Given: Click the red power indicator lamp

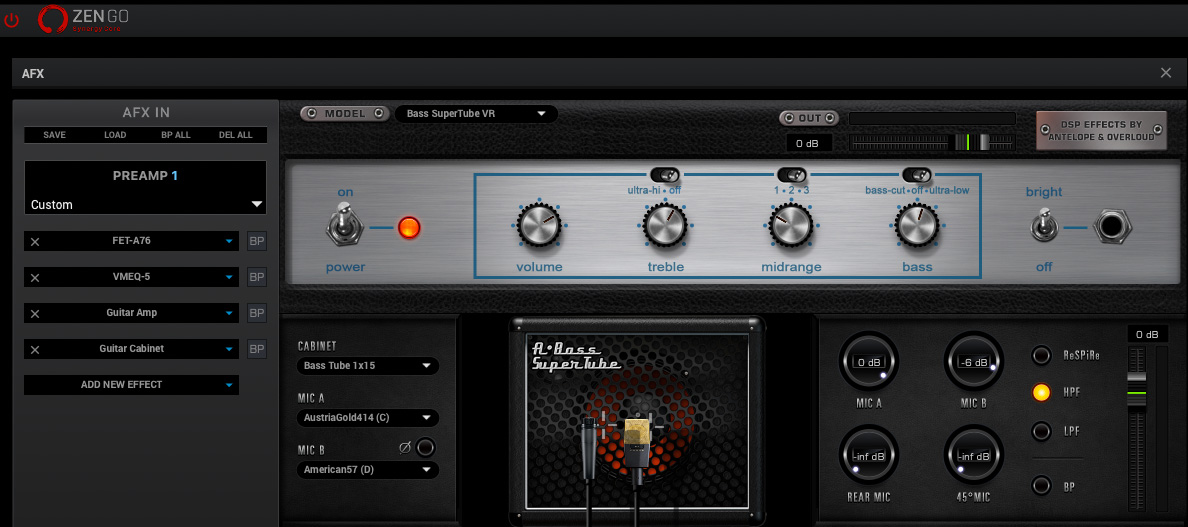Looking at the screenshot, I should 409,227.
